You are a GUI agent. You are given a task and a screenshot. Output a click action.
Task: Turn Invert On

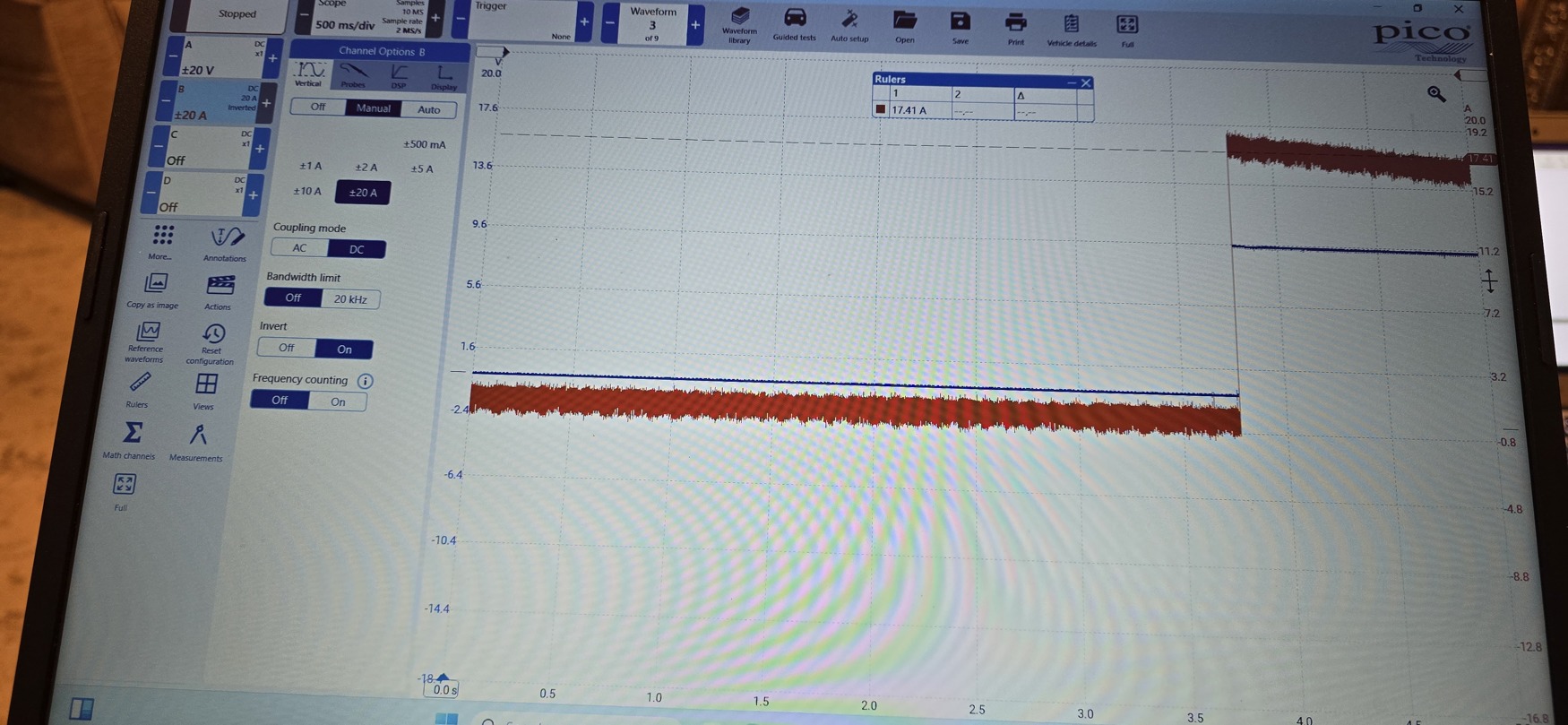[x=344, y=349]
